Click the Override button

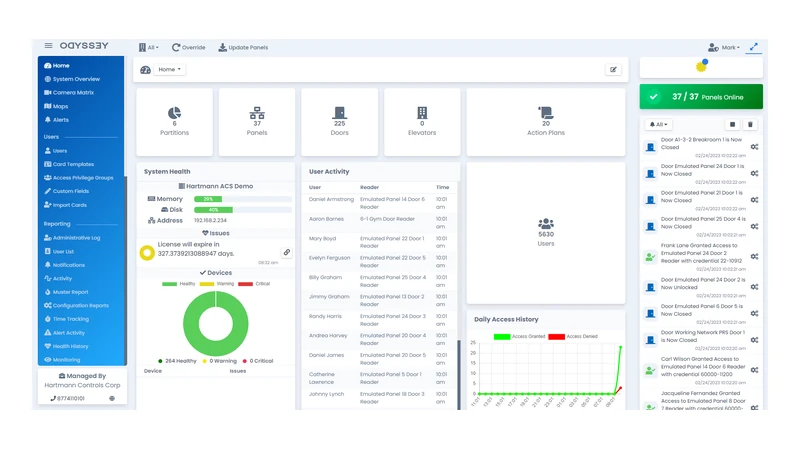188,47
